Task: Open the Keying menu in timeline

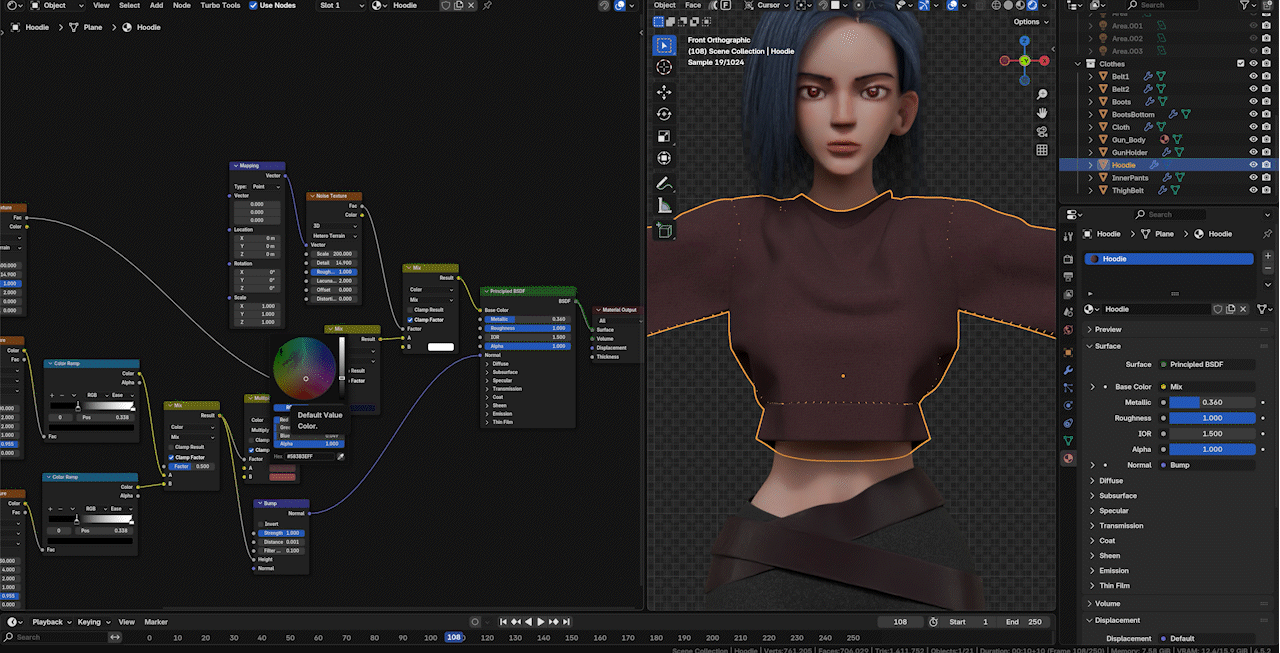Action: pyautogui.click(x=91, y=622)
